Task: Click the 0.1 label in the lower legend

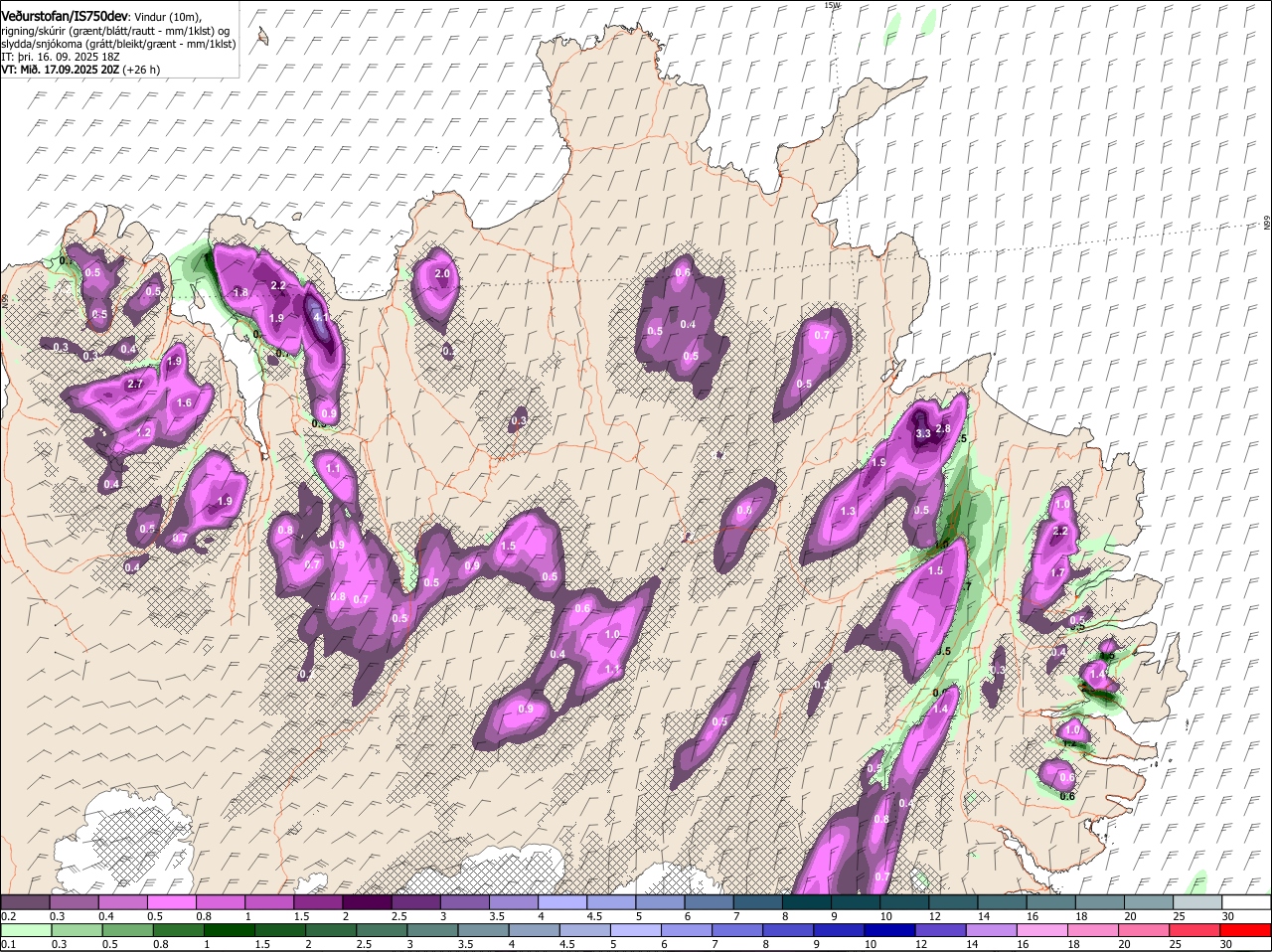Action: pos(8,944)
